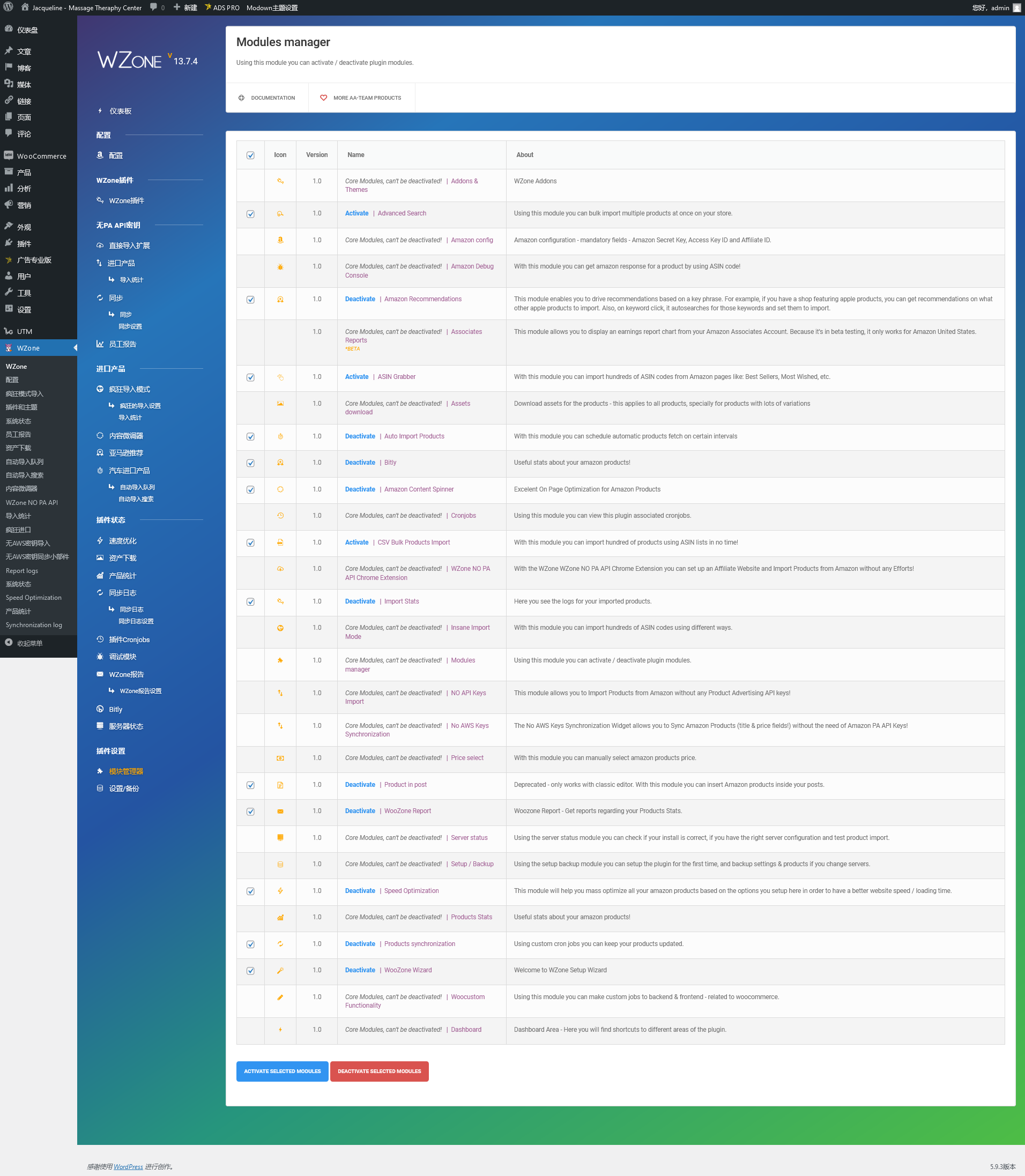Open the admin user account menu
This screenshot has width=1025, height=1176.
[994, 8]
